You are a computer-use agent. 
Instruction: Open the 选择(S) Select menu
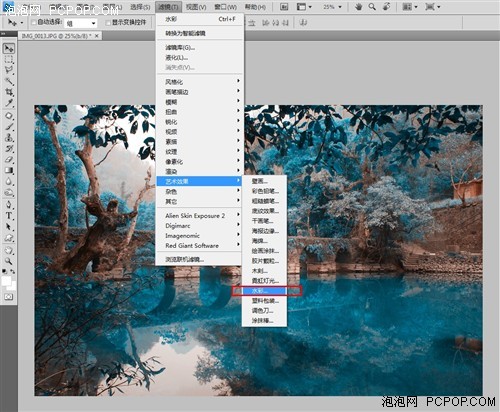pyautogui.click(x=140, y=7)
